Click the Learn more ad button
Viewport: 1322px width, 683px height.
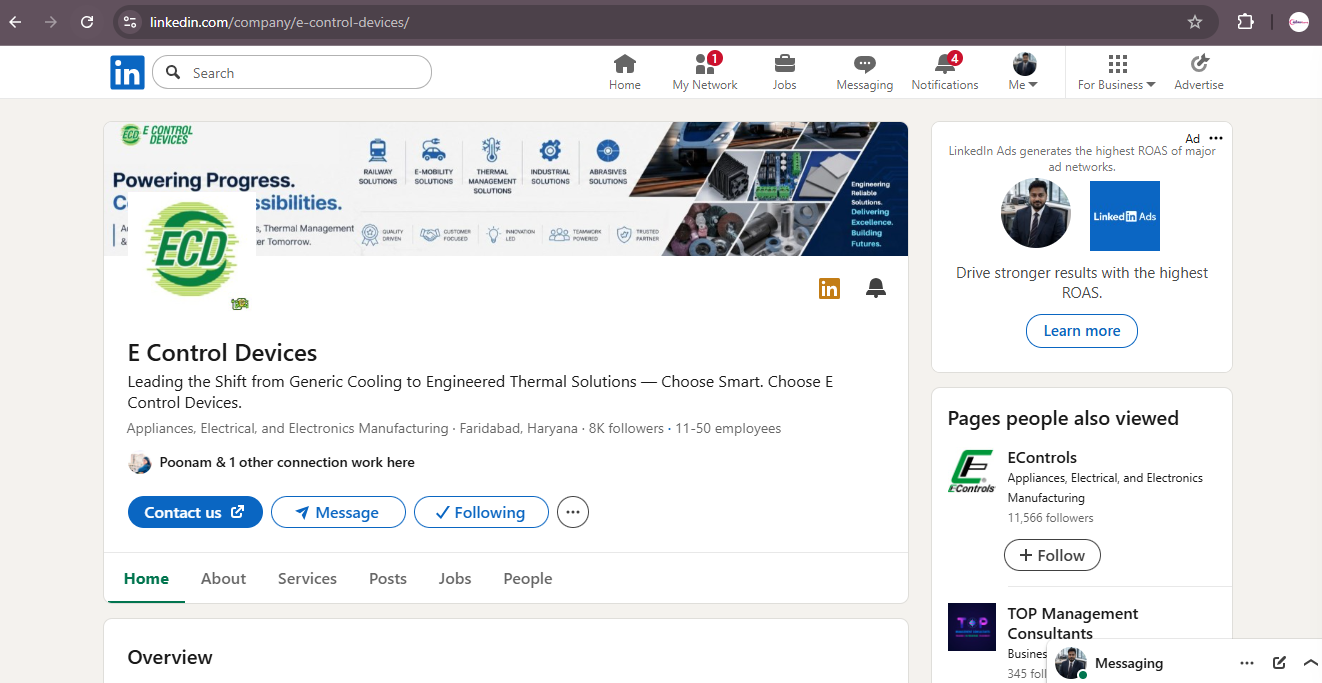[x=1082, y=331]
